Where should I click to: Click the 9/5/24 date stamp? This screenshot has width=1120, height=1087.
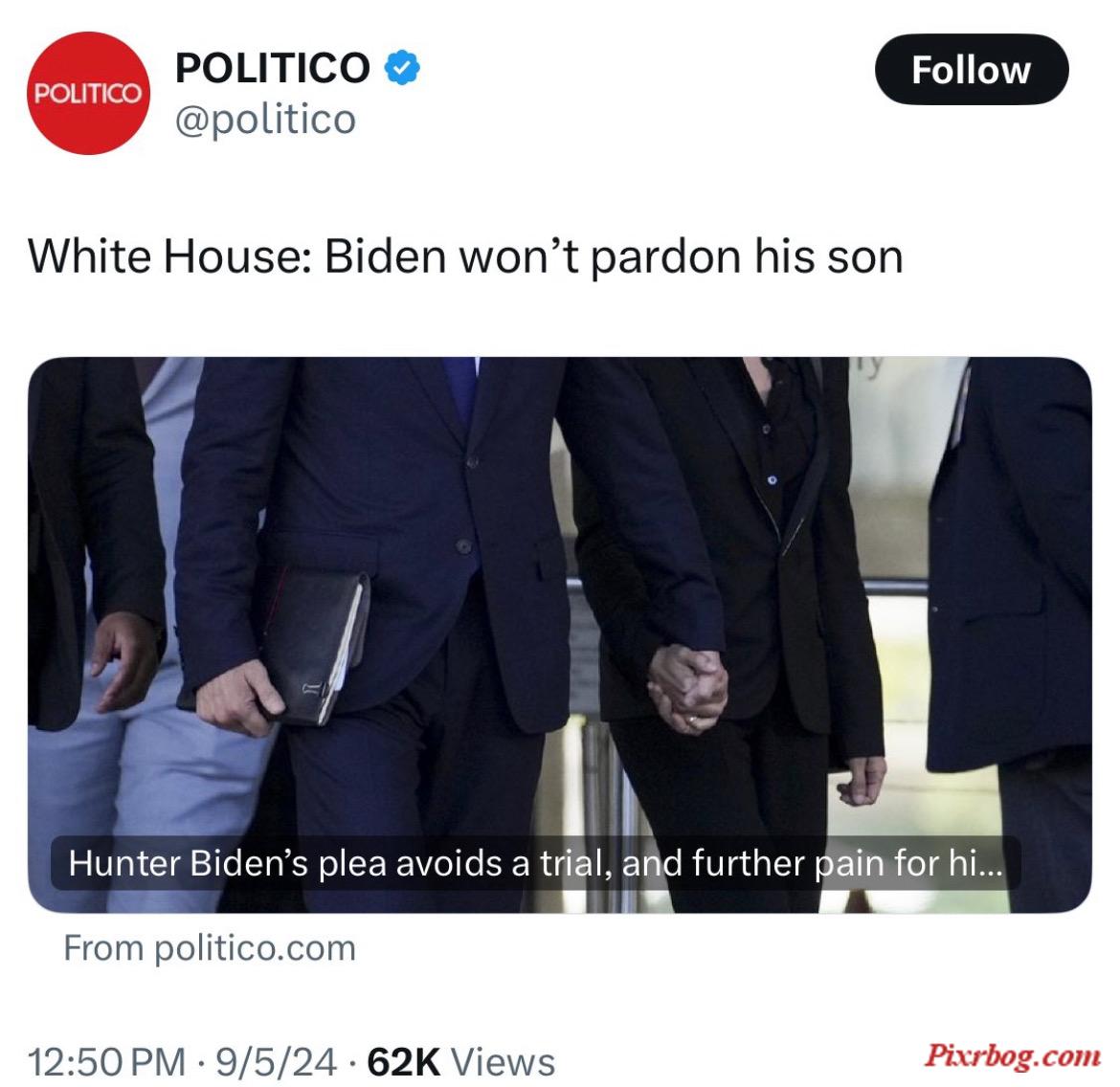[x=277, y=1061]
